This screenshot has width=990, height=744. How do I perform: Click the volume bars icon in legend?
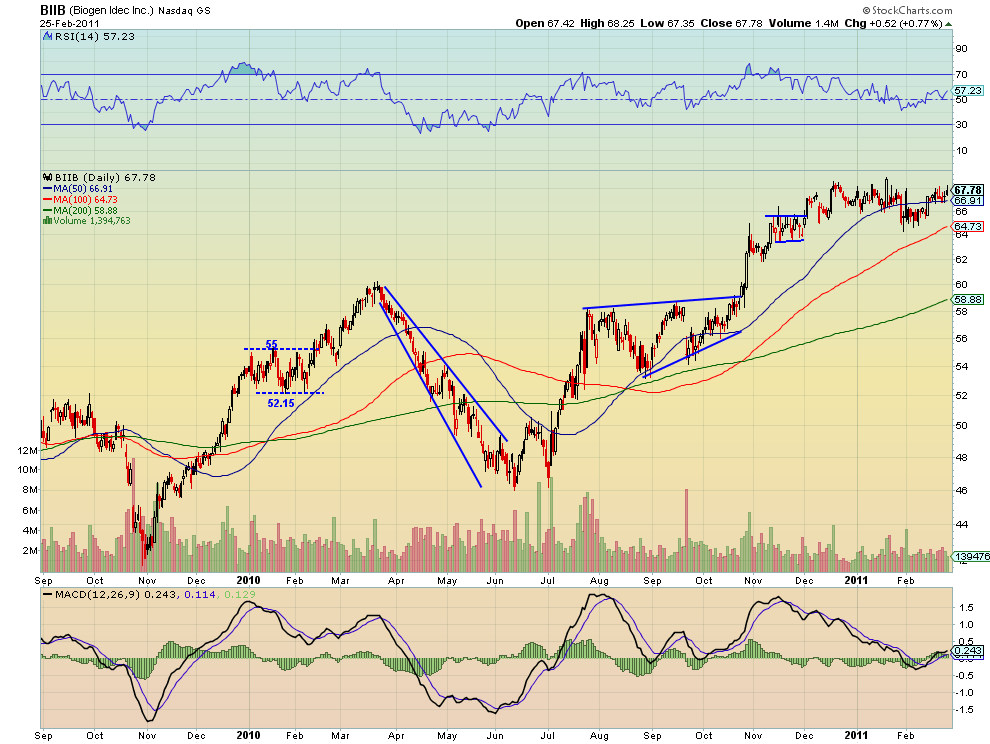47,220
